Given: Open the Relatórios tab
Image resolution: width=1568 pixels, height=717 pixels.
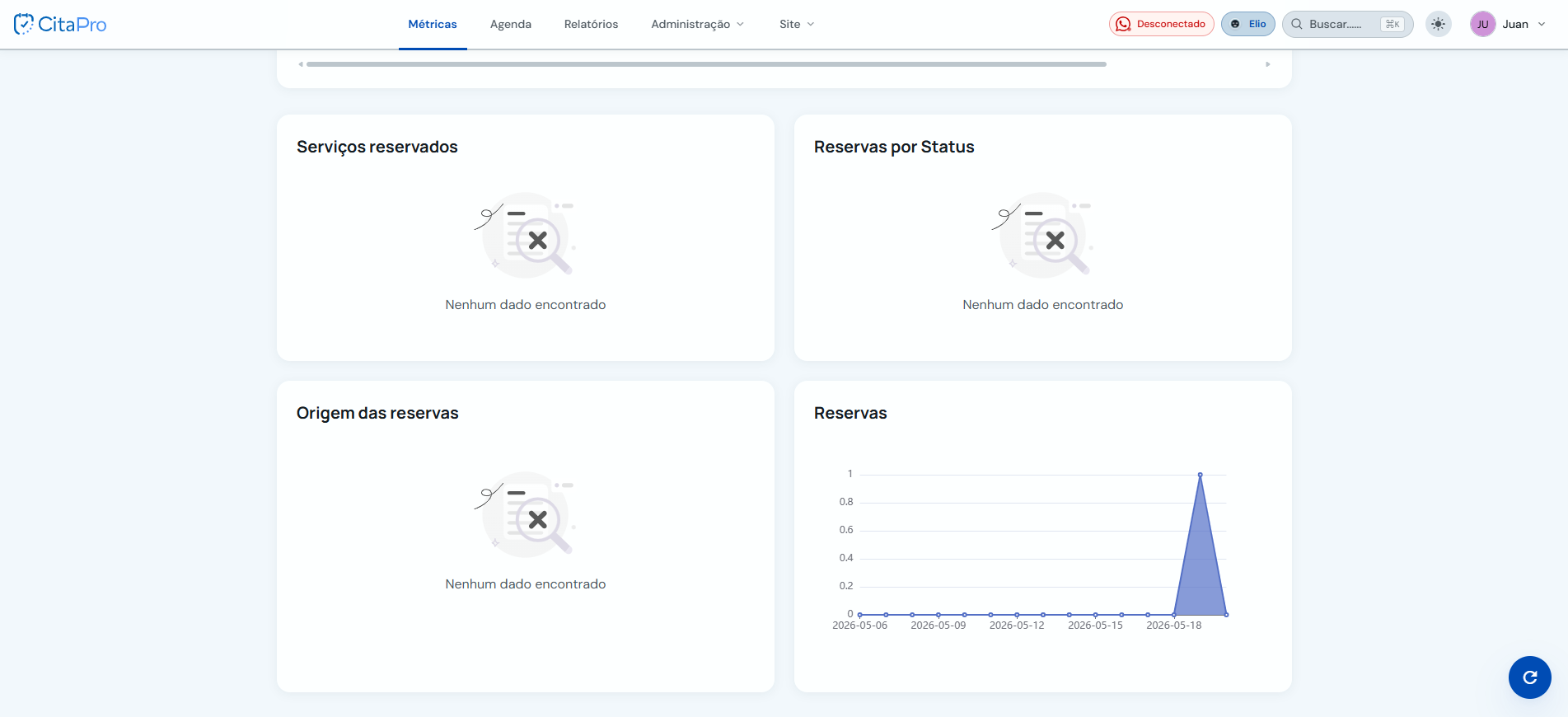Looking at the screenshot, I should pos(591,24).
